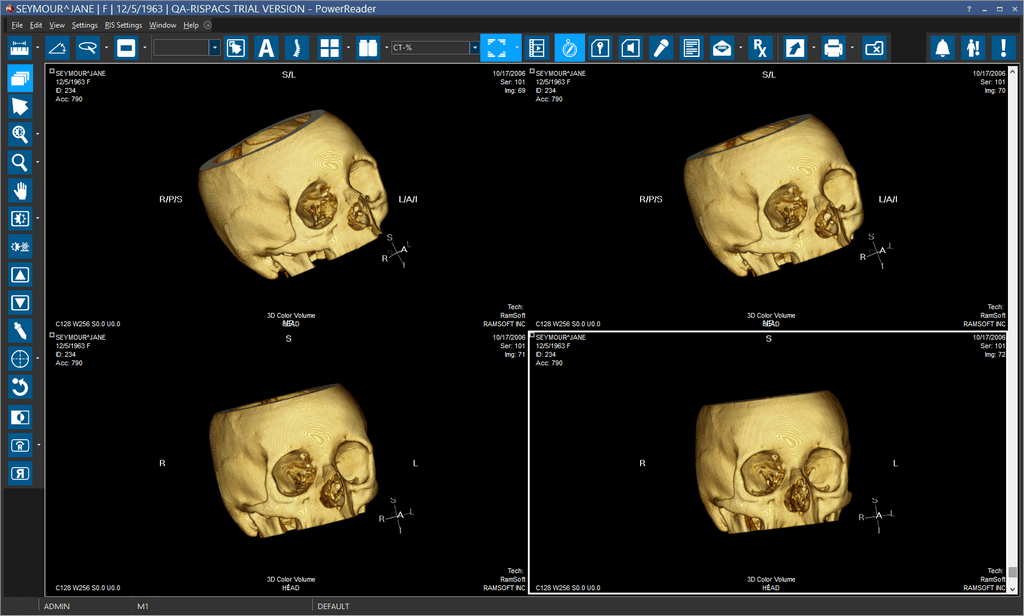
Task: Expand the printer options dropdown arrow
Action: pyautogui.click(x=851, y=47)
